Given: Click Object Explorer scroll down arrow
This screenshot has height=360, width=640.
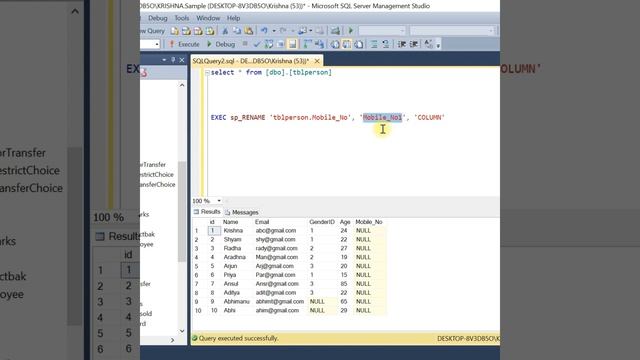Looking at the screenshot, I should click(182, 331).
